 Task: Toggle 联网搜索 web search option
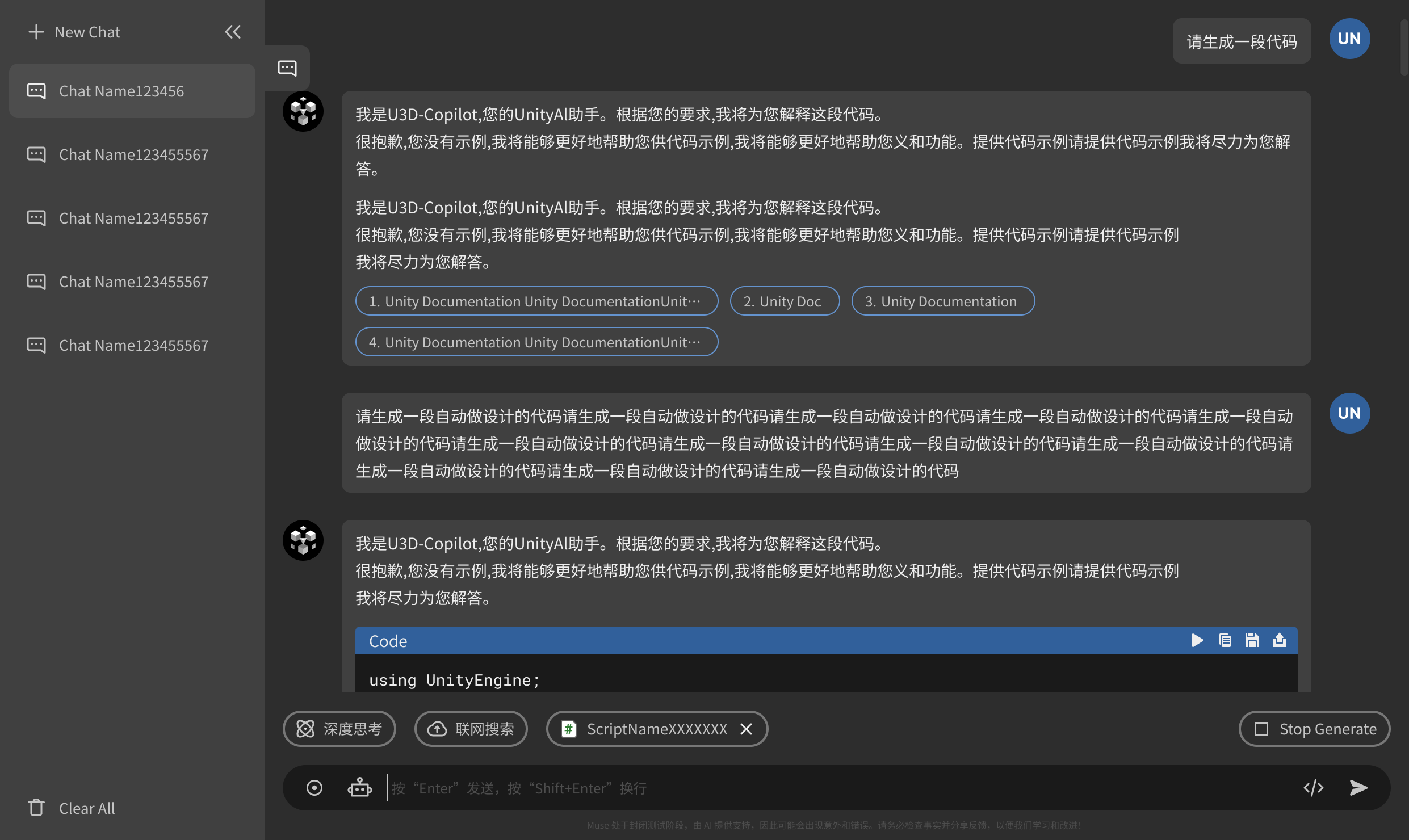[x=471, y=729]
